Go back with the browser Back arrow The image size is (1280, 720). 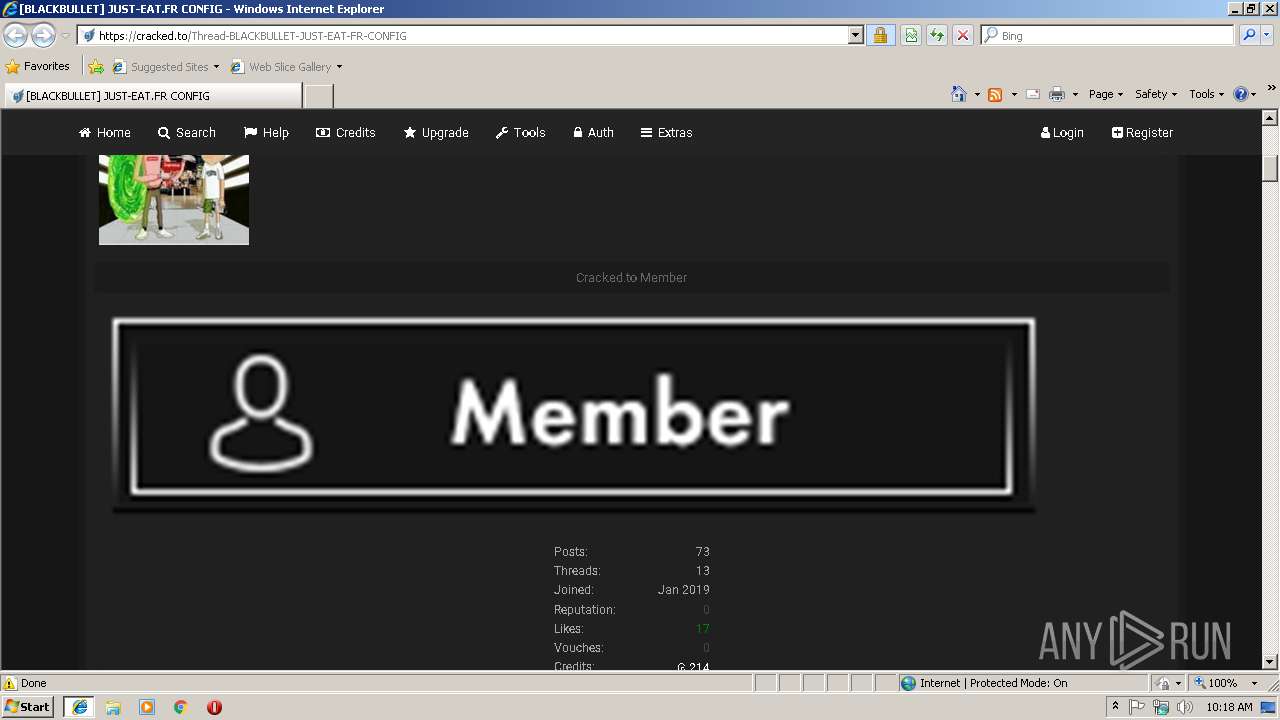coord(15,35)
